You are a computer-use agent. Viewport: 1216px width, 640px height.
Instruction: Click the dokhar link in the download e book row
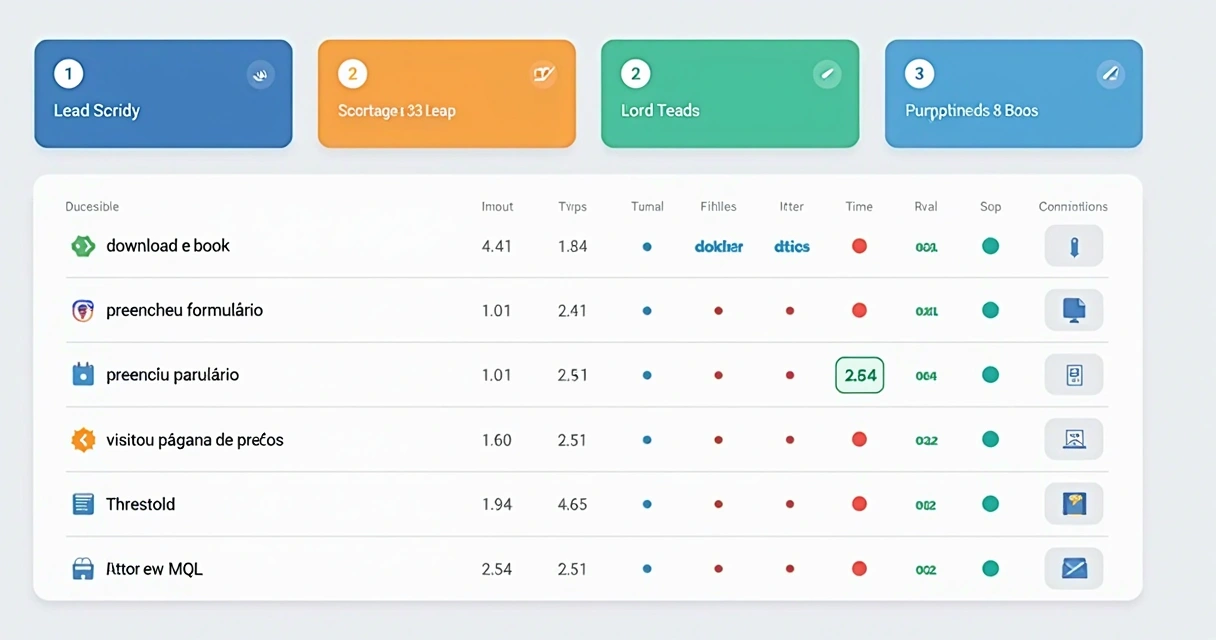pyautogui.click(x=718, y=246)
